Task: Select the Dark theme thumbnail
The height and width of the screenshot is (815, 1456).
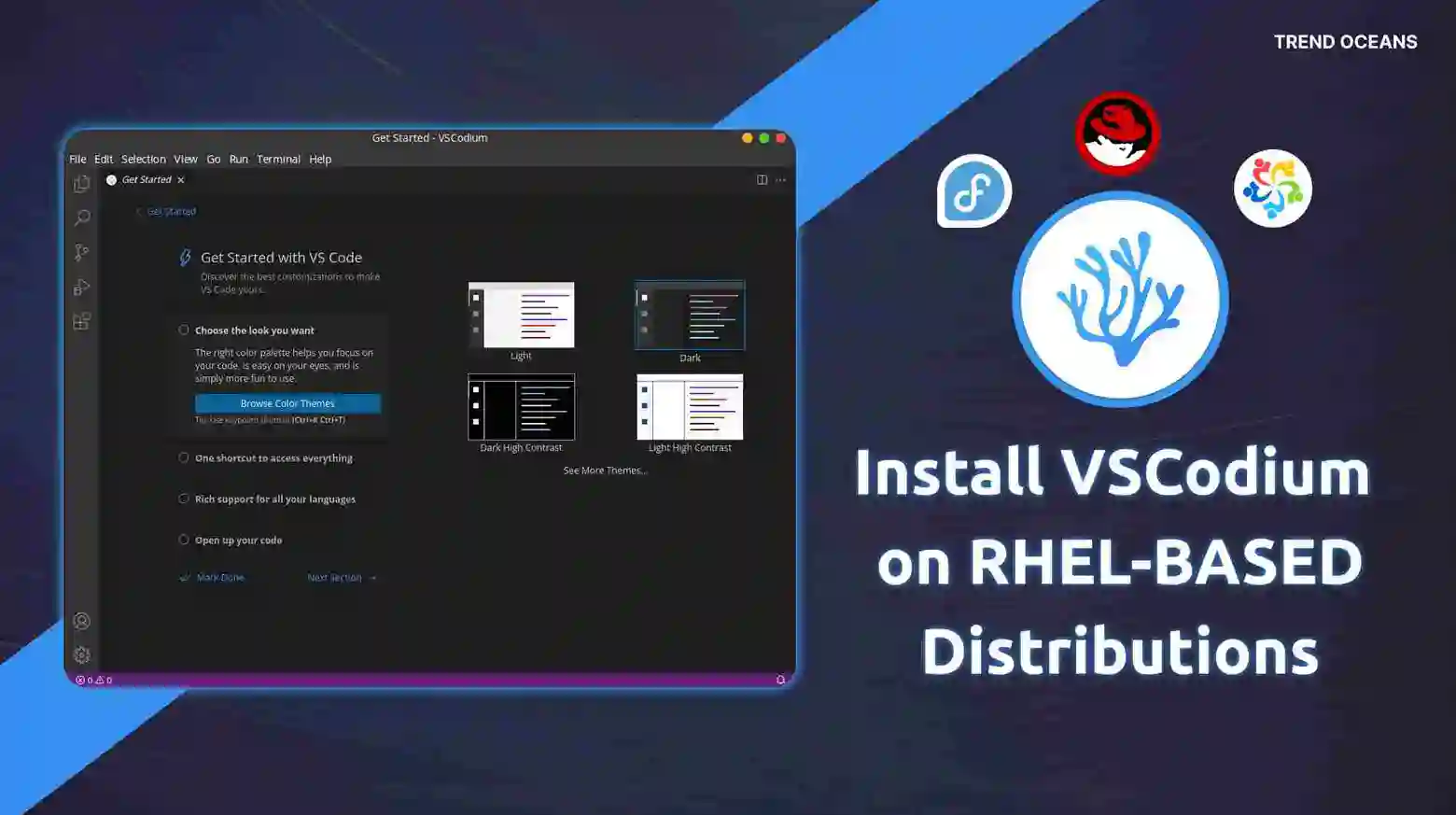Action: [689, 315]
